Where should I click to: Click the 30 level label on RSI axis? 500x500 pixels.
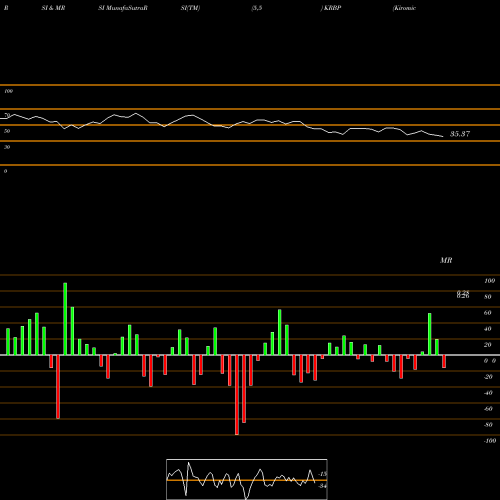7,147
